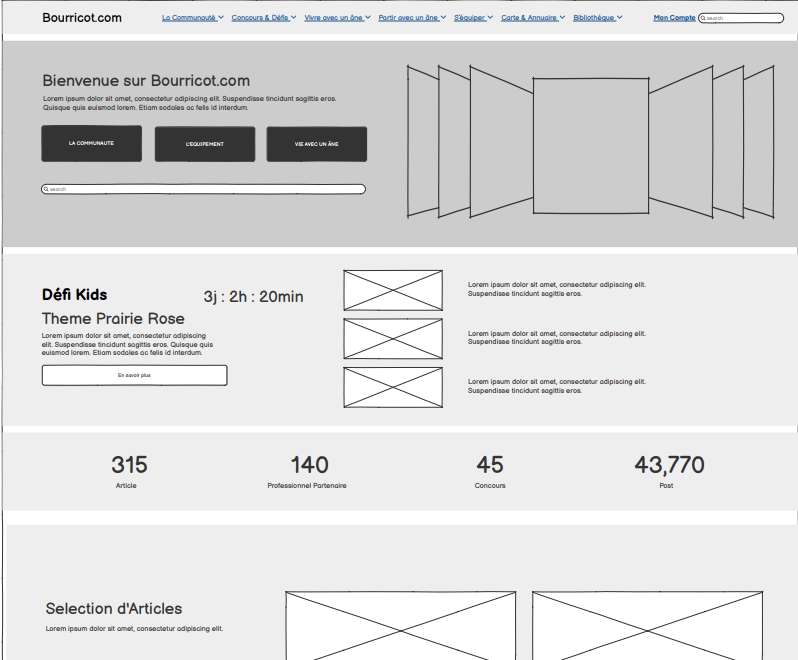Open the Concours & Défis dropdown
Viewport: 798px width, 660px height.
coord(263,18)
